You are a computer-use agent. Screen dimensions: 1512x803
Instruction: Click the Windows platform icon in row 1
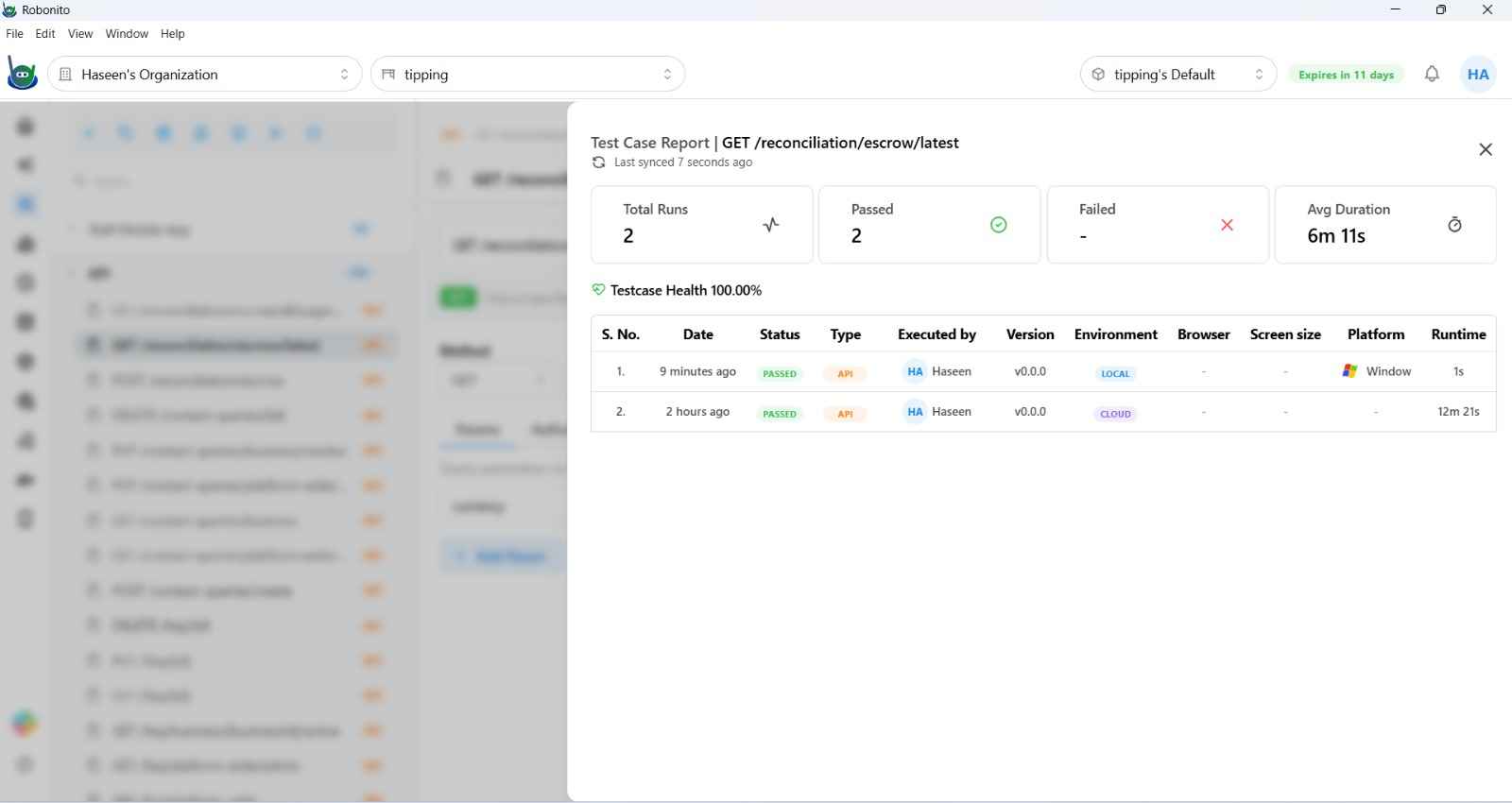1349,371
